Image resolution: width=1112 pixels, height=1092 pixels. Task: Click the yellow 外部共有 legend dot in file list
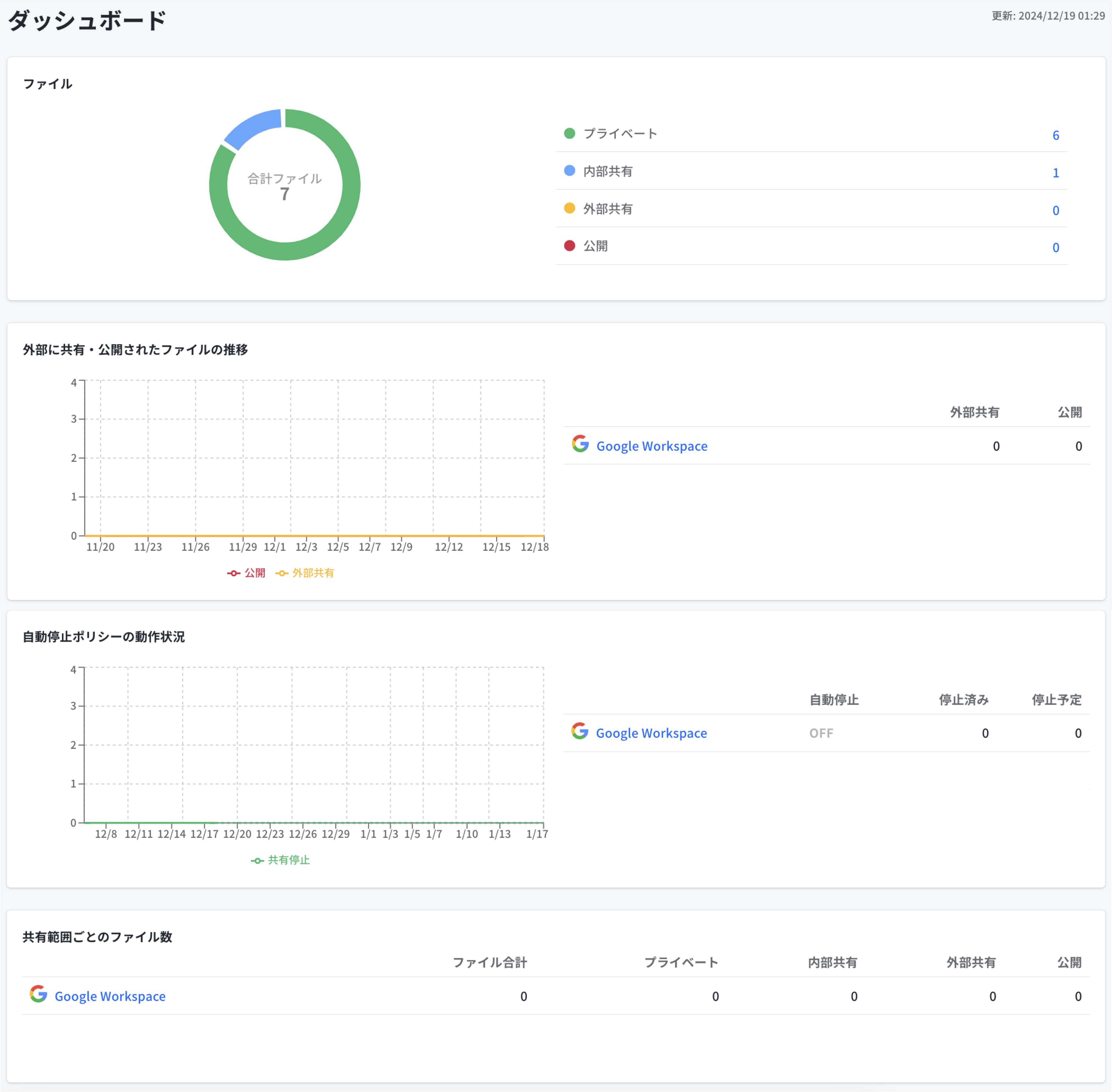569,208
